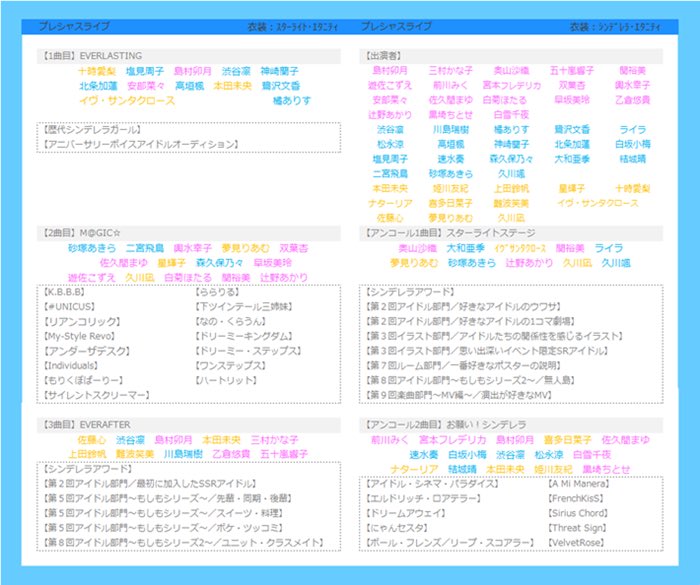This screenshot has height=585, width=700.
Task: Click 【アンコール1曲目】スターライトステージ header
Action: pyautogui.click(x=511, y=233)
